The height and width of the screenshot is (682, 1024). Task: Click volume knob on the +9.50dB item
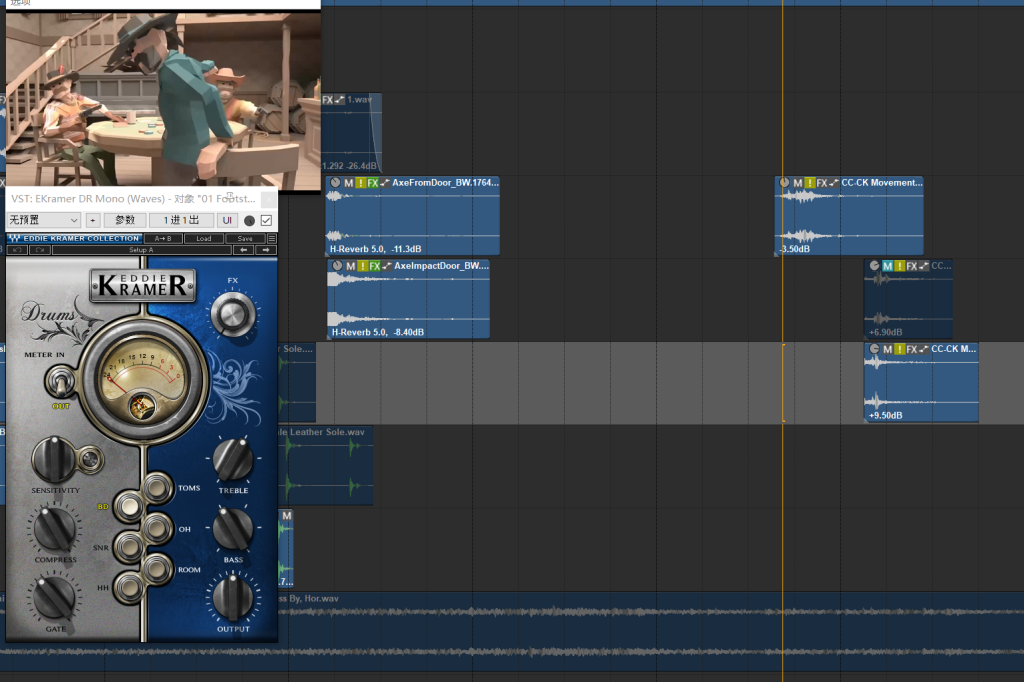click(x=874, y=349)
